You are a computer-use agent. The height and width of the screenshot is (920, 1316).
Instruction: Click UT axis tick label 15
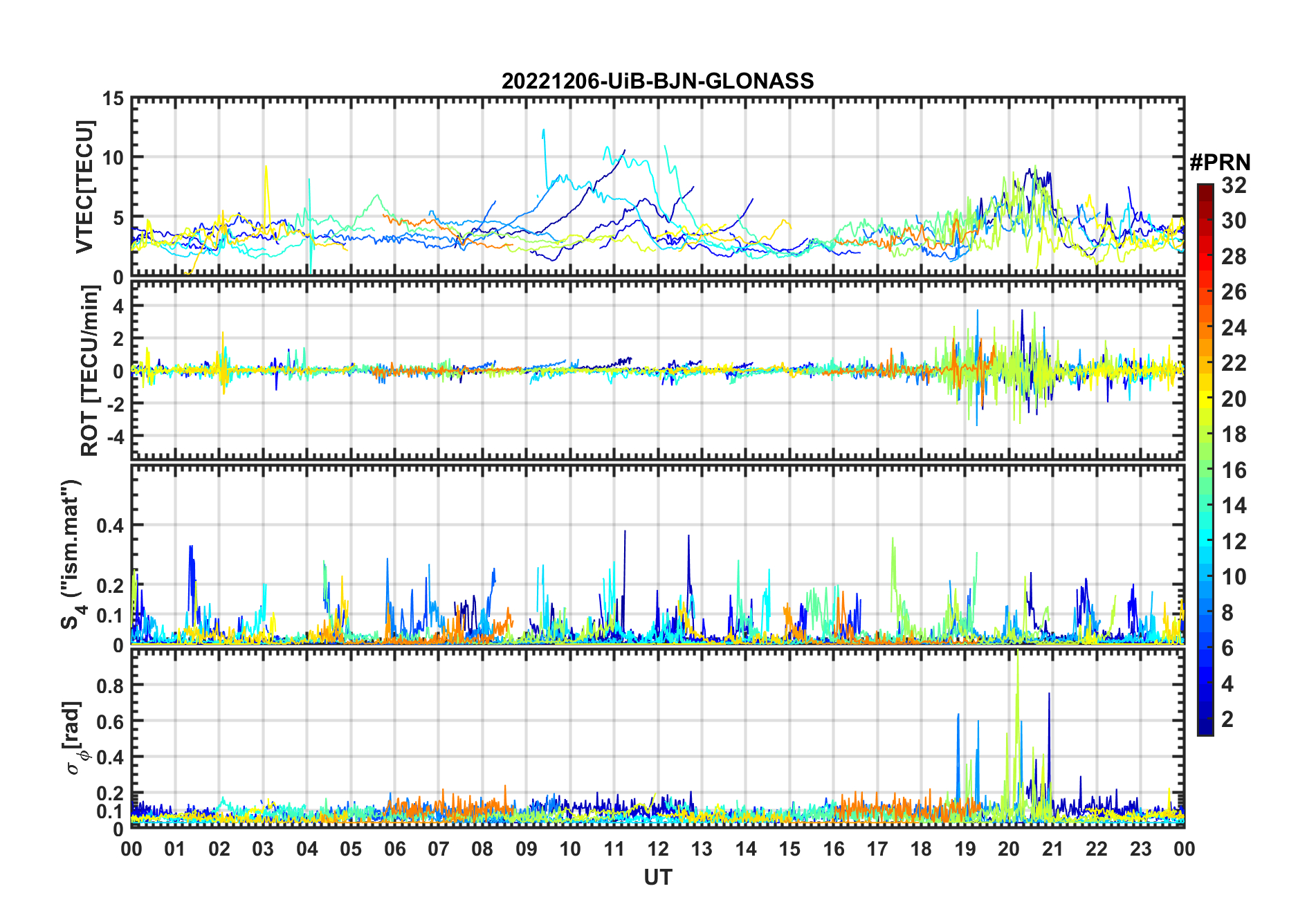click(789, 849)
